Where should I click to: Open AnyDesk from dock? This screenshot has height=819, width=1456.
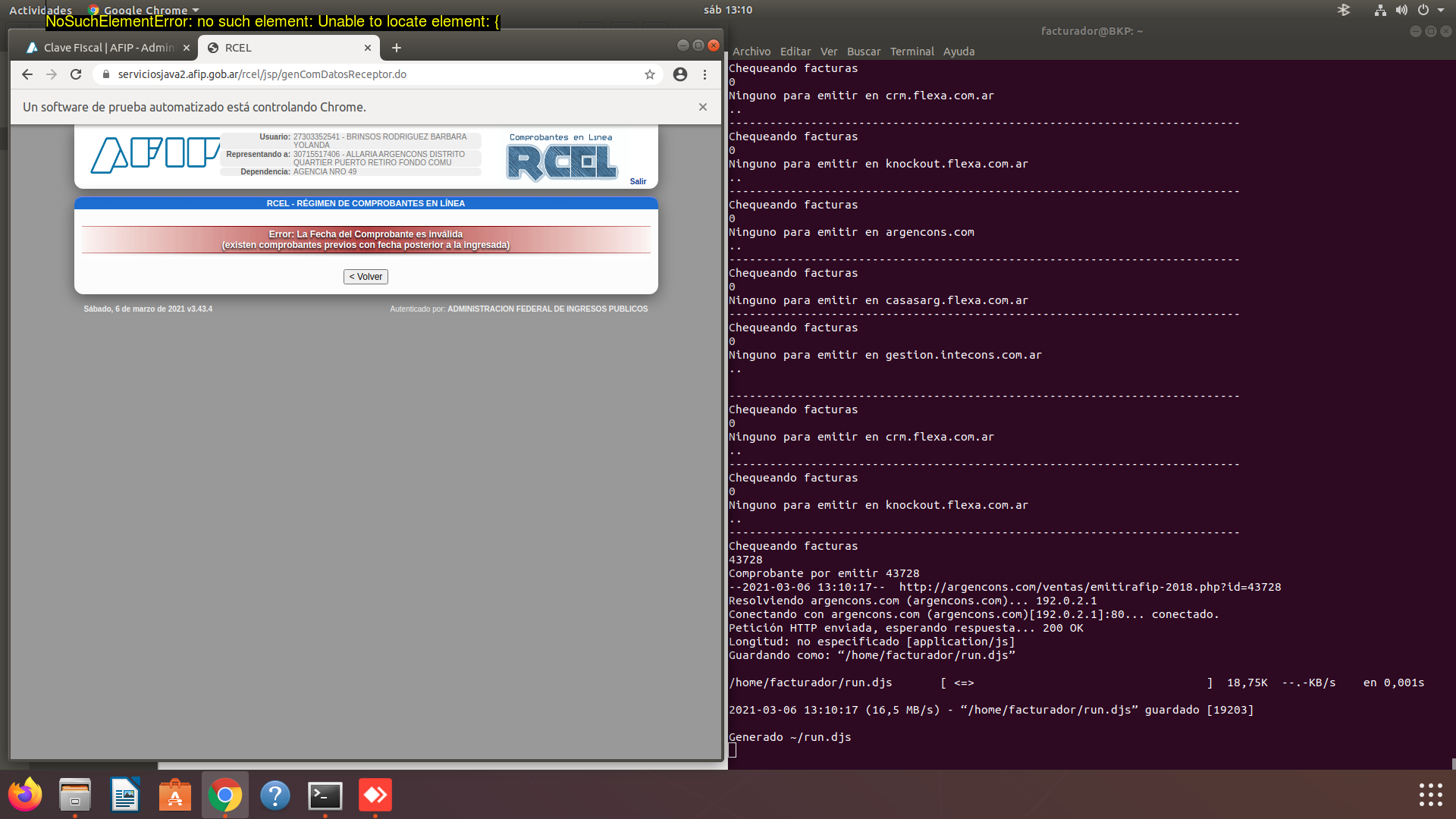click(375, 795)
